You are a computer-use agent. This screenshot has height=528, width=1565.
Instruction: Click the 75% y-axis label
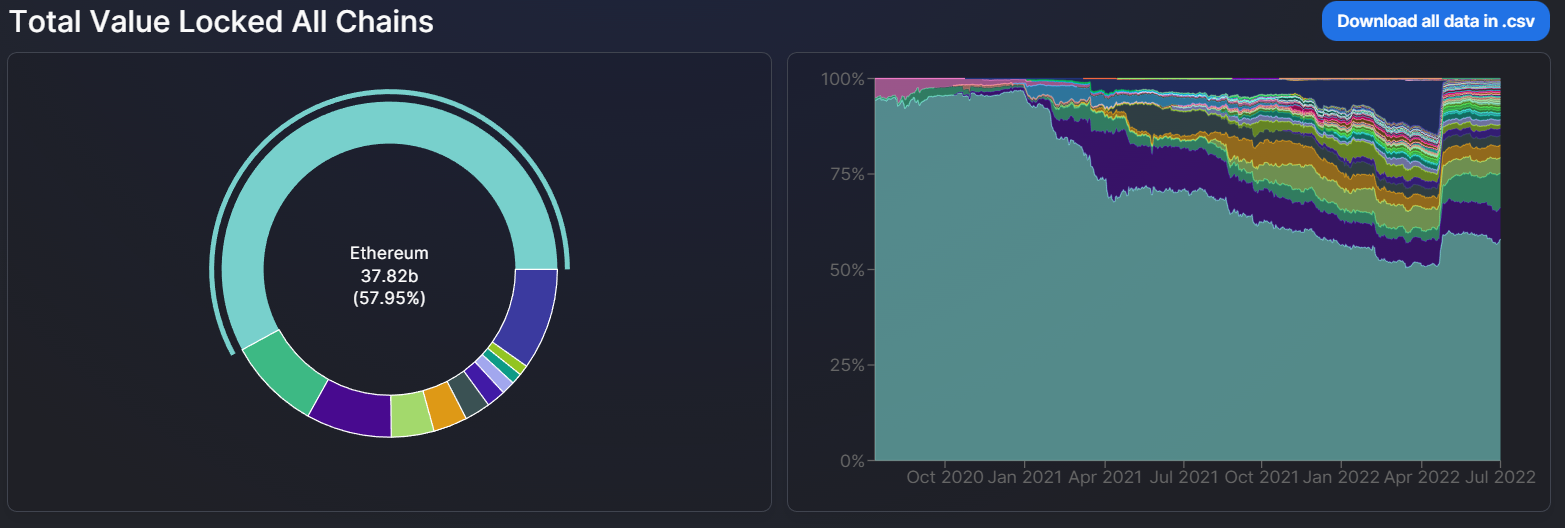(x=846, y=174)
